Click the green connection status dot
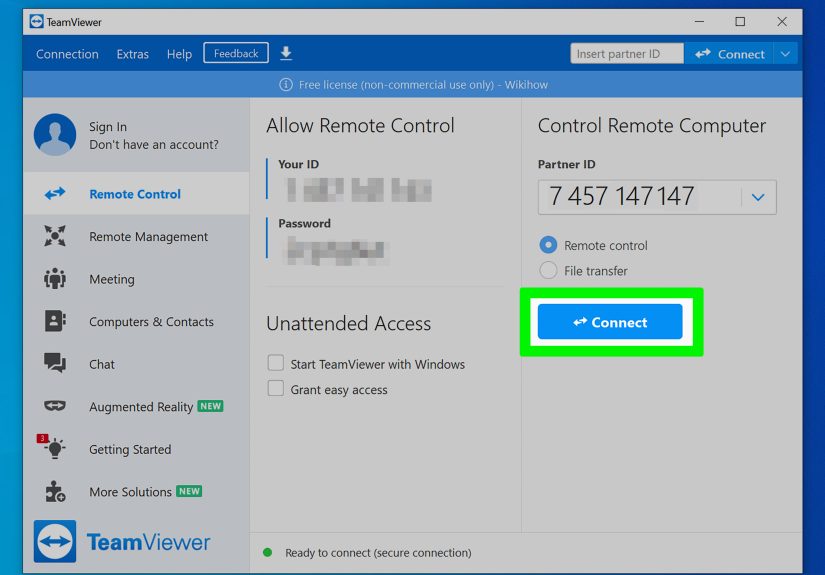This screenshot has height=575, width=825. pos(267,552)
